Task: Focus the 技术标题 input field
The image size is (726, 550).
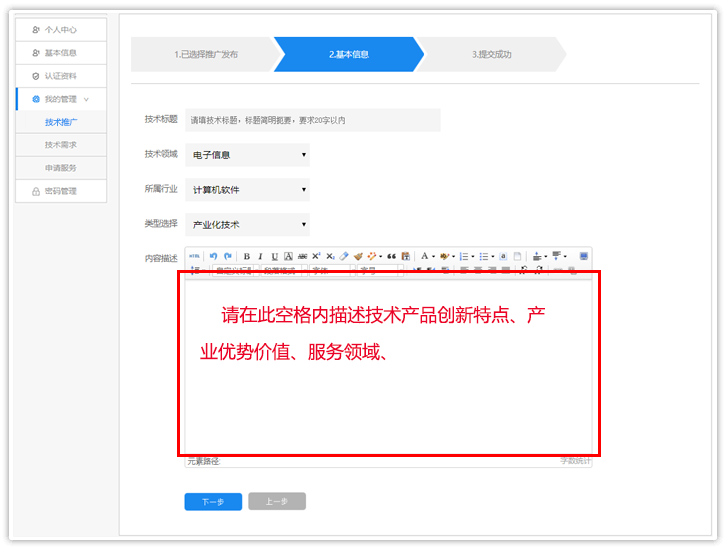Action: tap(313, 120)
